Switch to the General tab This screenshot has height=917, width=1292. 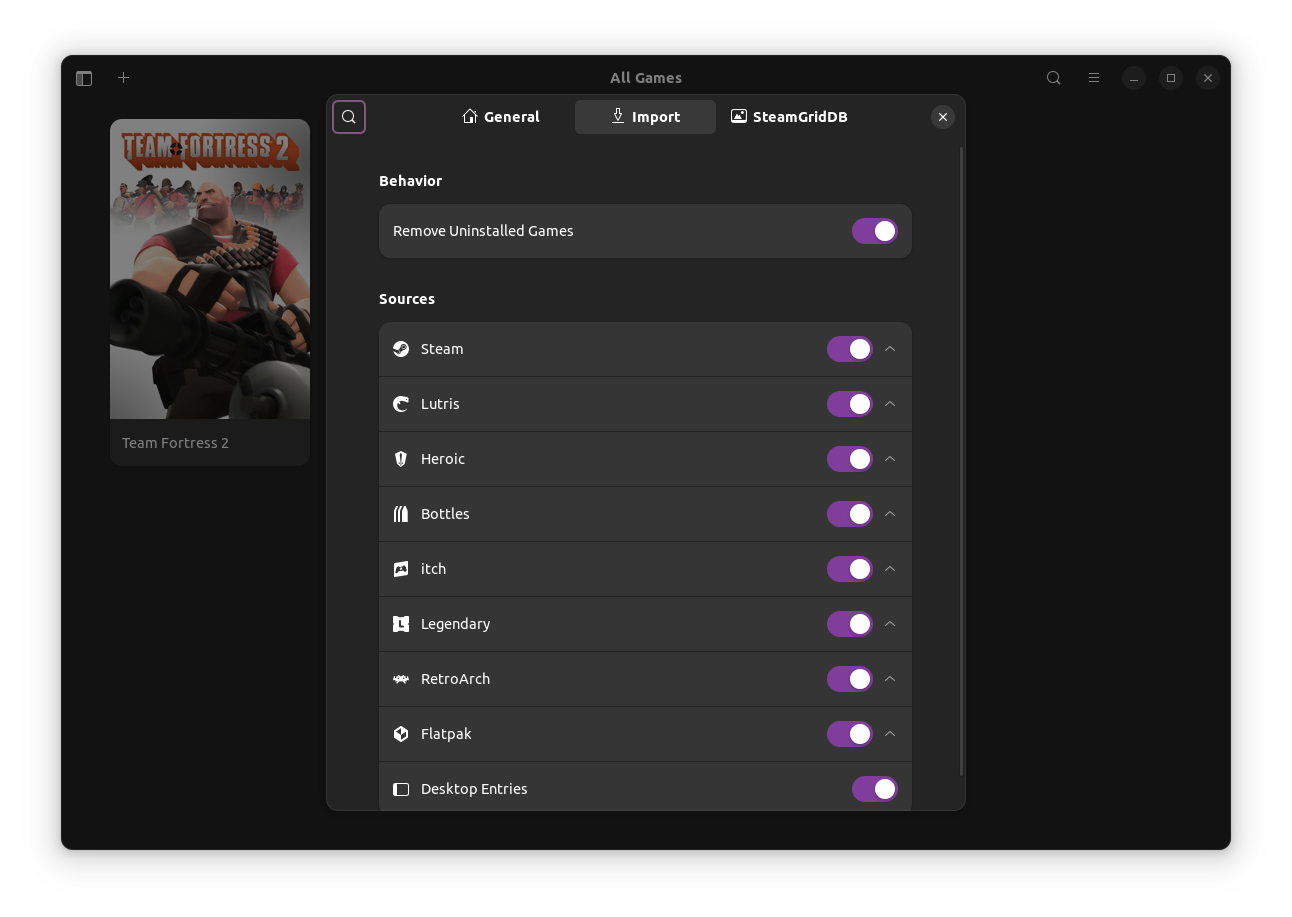[x=500, y=117]
